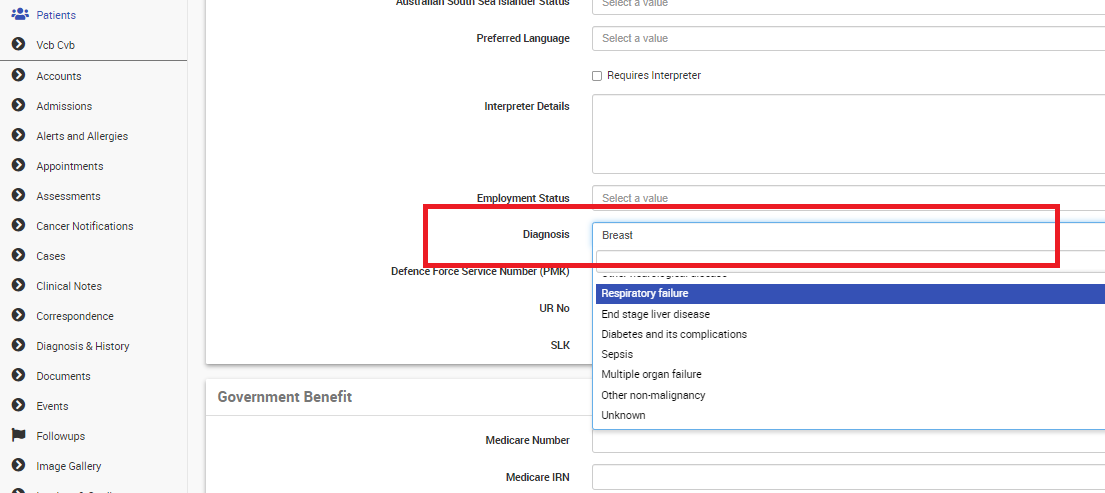
Task: Click the Medicare Number input field
Action: (x=848, y=442)
